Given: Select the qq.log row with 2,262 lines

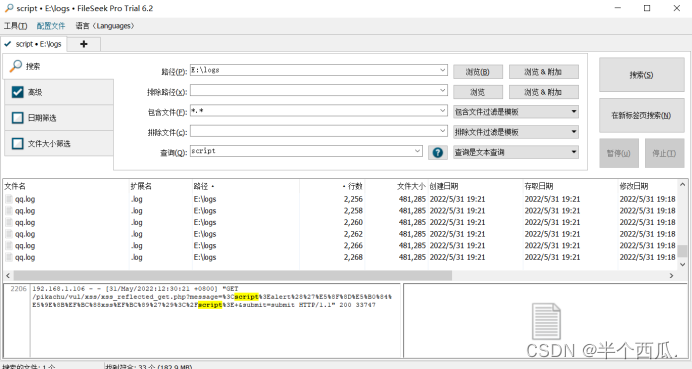Looking at the screenshot, I should click(x=340, y=234).
